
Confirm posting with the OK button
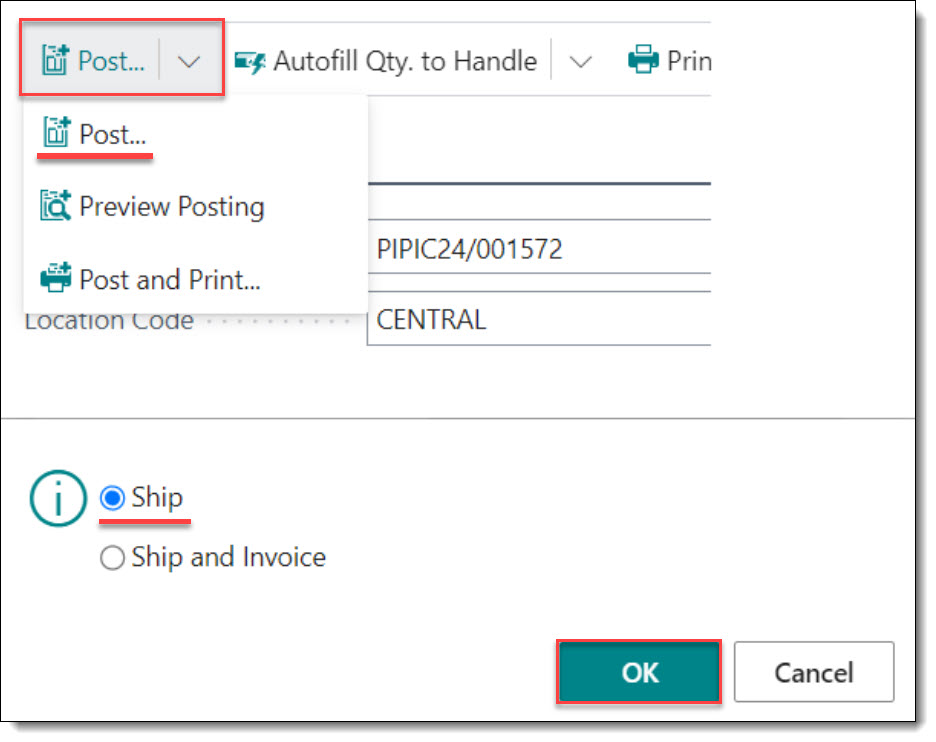[639, 673]
